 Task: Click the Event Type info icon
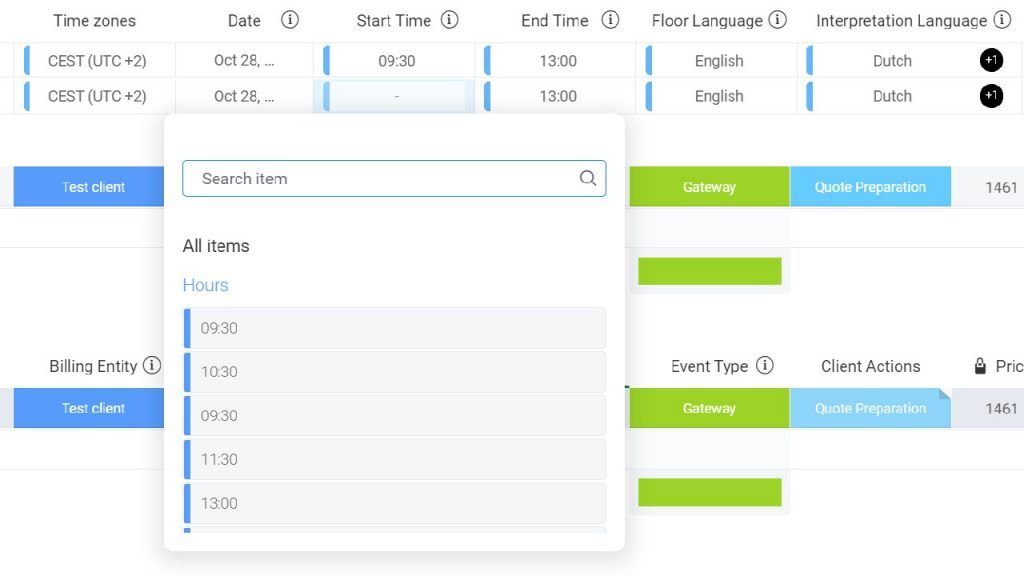[x=766, y=366]
